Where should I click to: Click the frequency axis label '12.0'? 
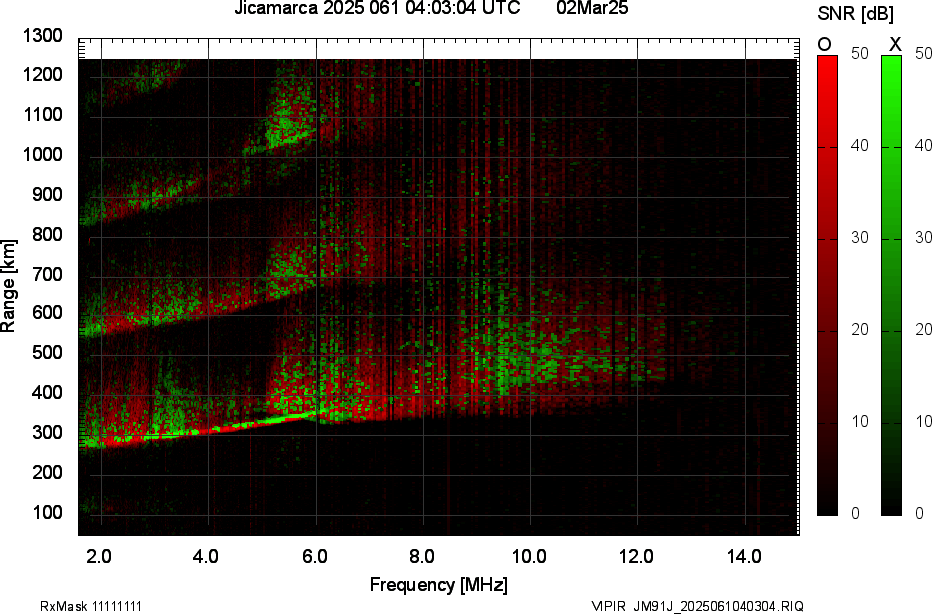click(x=637, y=556)
